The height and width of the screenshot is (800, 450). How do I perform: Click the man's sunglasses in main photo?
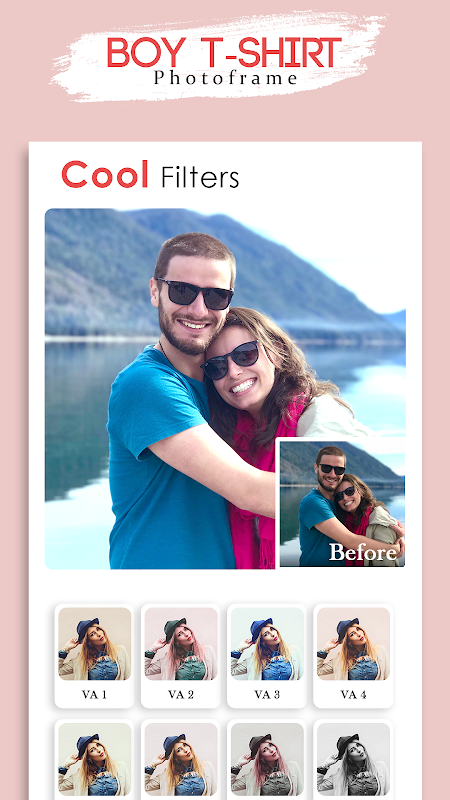[x=195, y=293]
